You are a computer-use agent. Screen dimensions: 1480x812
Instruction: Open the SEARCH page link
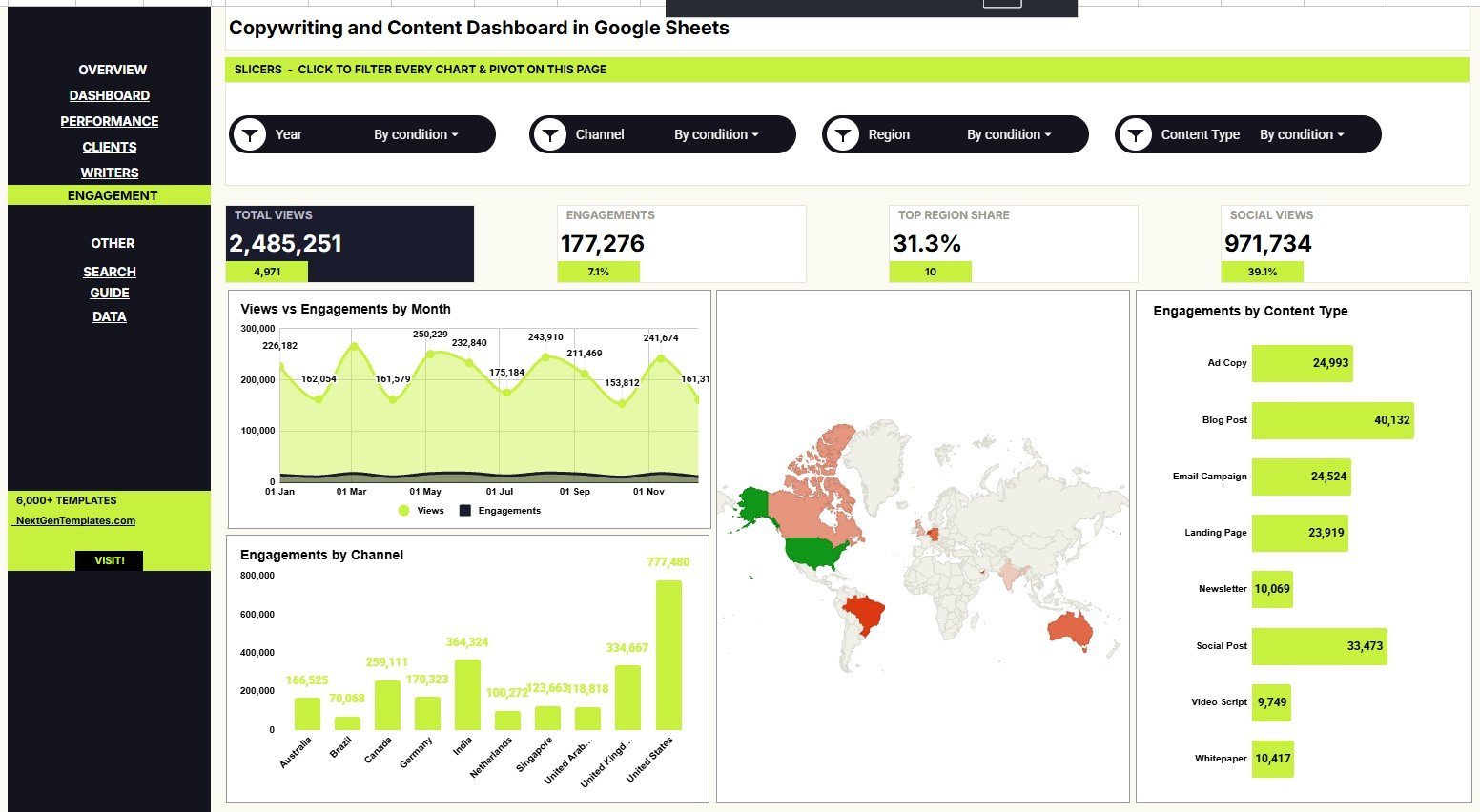coord(110,272)
